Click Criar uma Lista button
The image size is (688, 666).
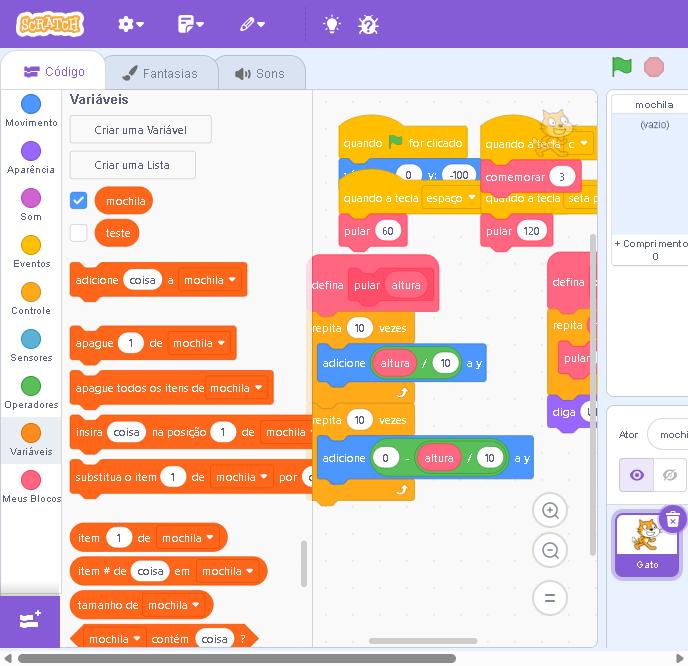pyautogui.click(x=132, y=165)
